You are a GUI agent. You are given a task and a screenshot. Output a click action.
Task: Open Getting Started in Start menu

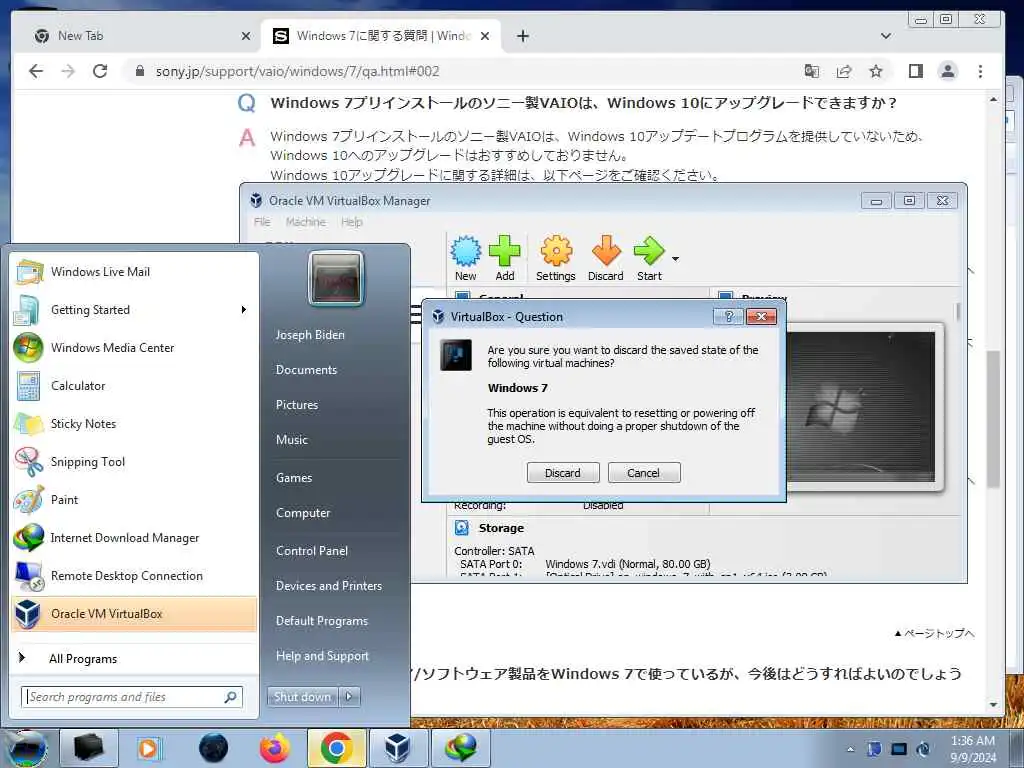135,310
